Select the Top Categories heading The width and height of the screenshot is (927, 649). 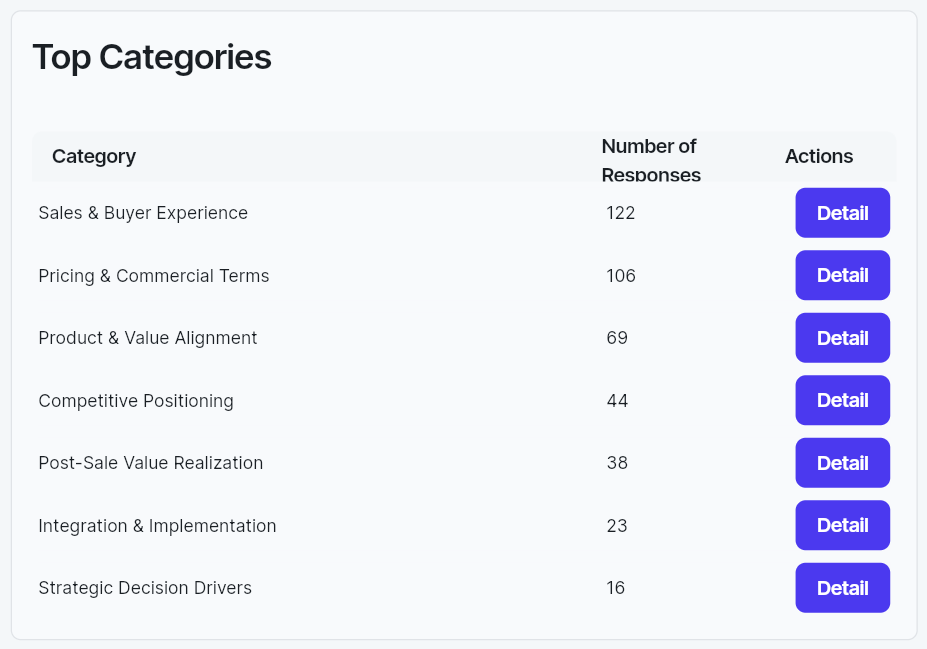point(152,57)
